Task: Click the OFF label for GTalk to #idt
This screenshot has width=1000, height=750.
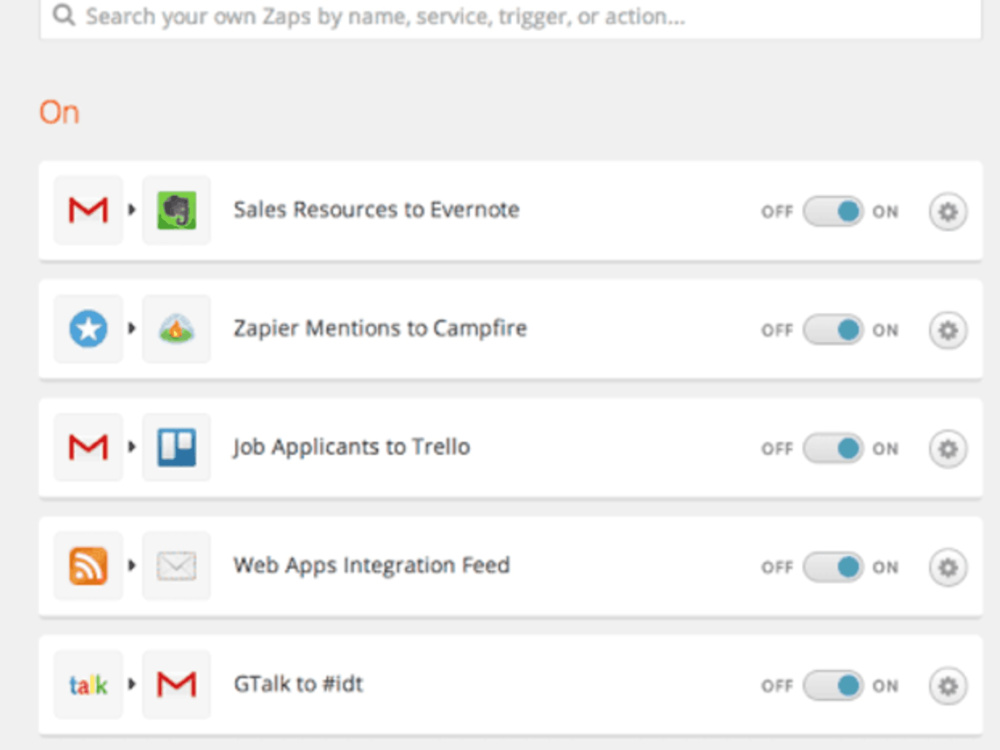Action: pyautogui.click(x=777, y=686)
